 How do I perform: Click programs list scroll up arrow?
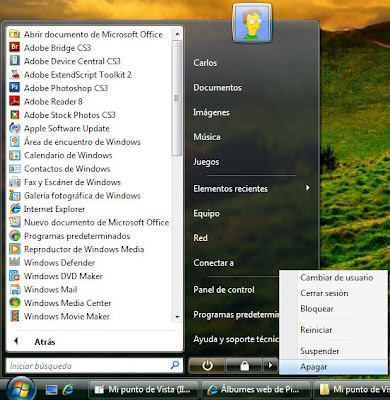tap(177, 34)
